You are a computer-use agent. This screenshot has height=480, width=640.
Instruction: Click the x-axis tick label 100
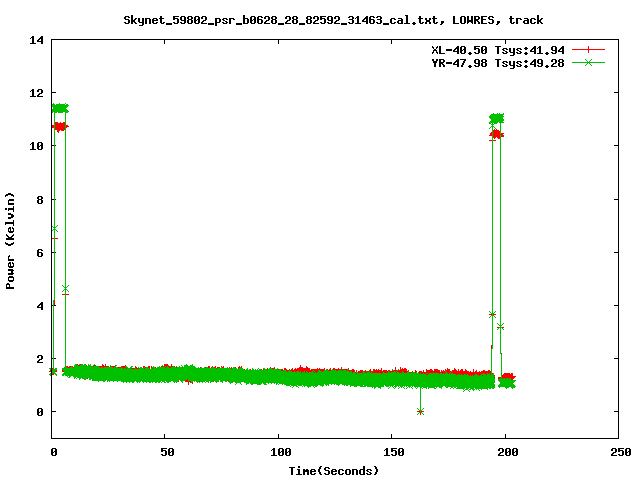280,452
